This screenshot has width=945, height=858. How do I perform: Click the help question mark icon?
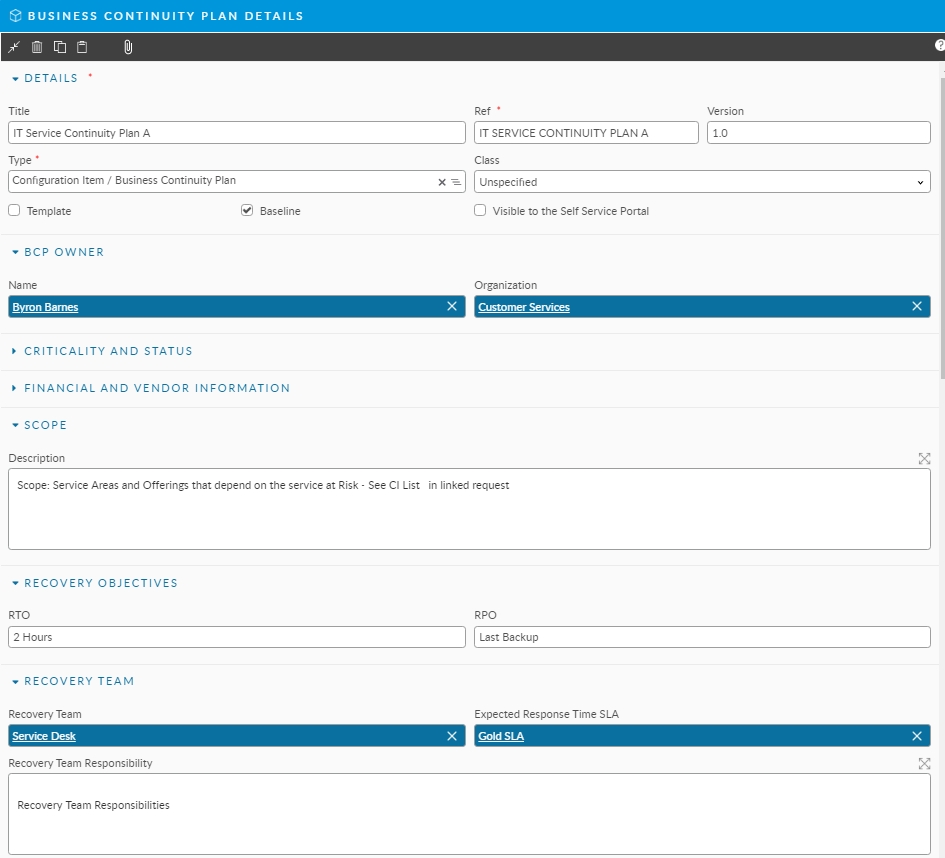point(939,46)
